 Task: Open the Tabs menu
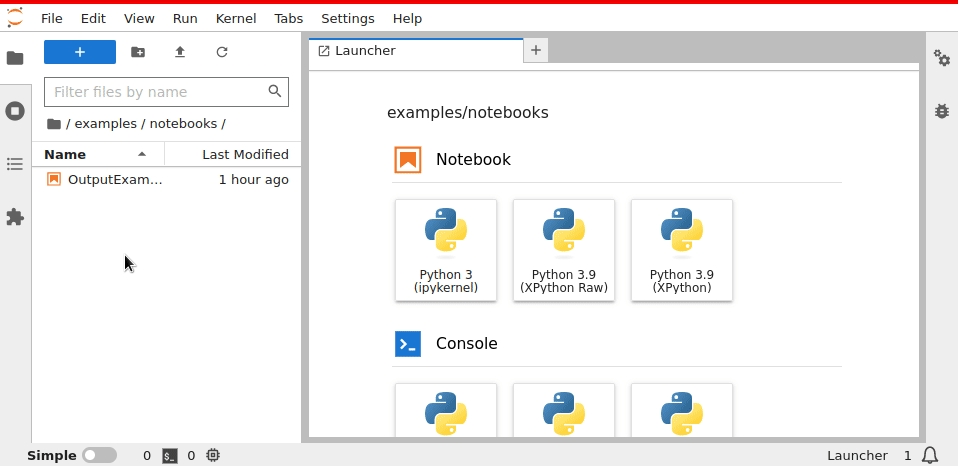pyautogui.click(x=288, y=18)
